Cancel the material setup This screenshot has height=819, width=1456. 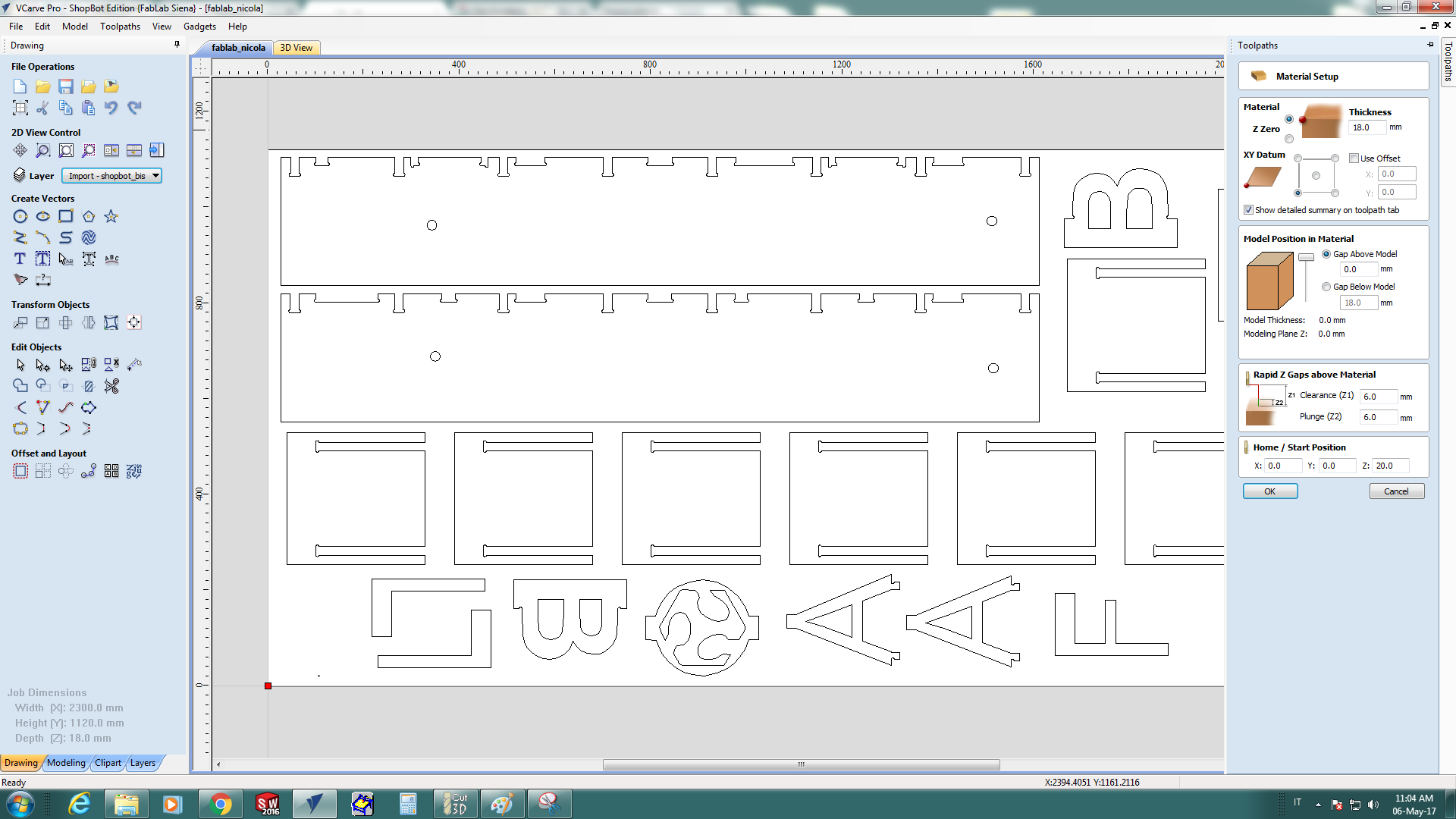(x=1396, y=491)
